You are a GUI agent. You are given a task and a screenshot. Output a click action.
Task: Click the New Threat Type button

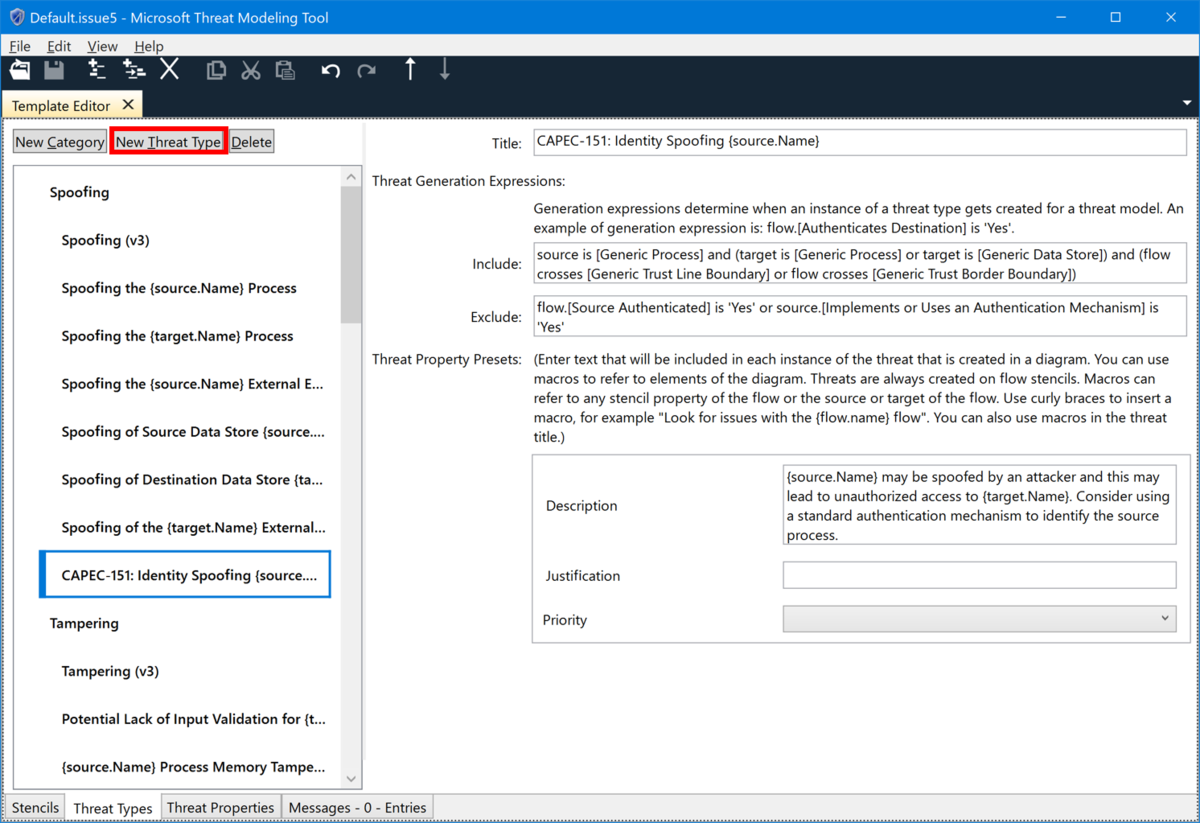pyautogui.click(x=168, y=142)
